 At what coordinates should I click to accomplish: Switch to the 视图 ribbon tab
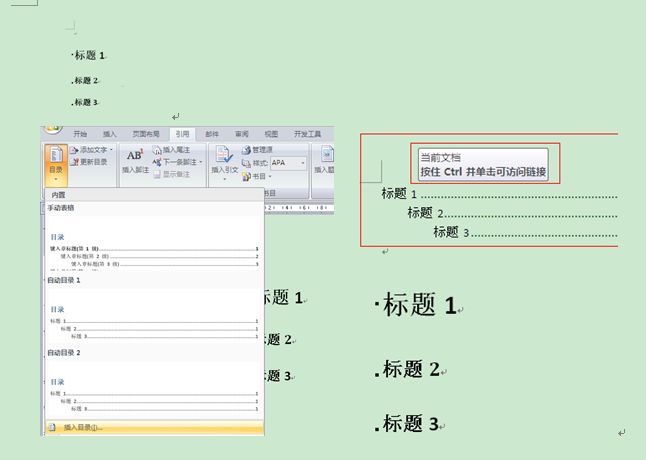tap(271, 134)
